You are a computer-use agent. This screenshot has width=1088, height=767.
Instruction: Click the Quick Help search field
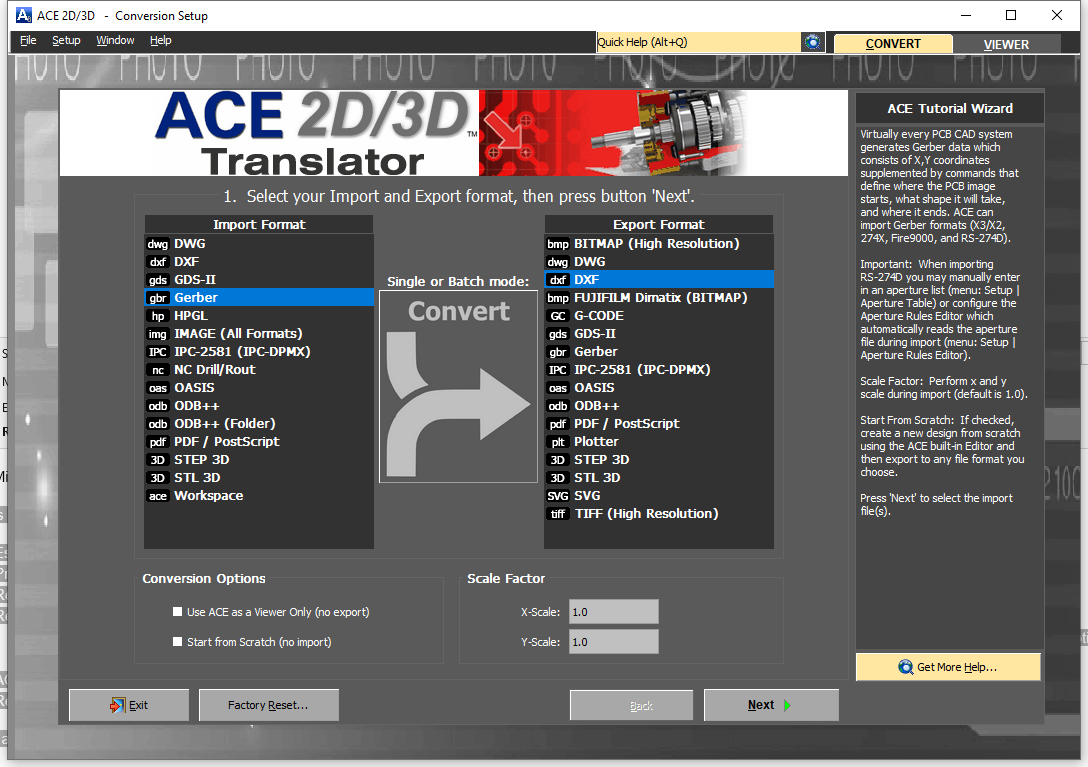coord(698,42)
